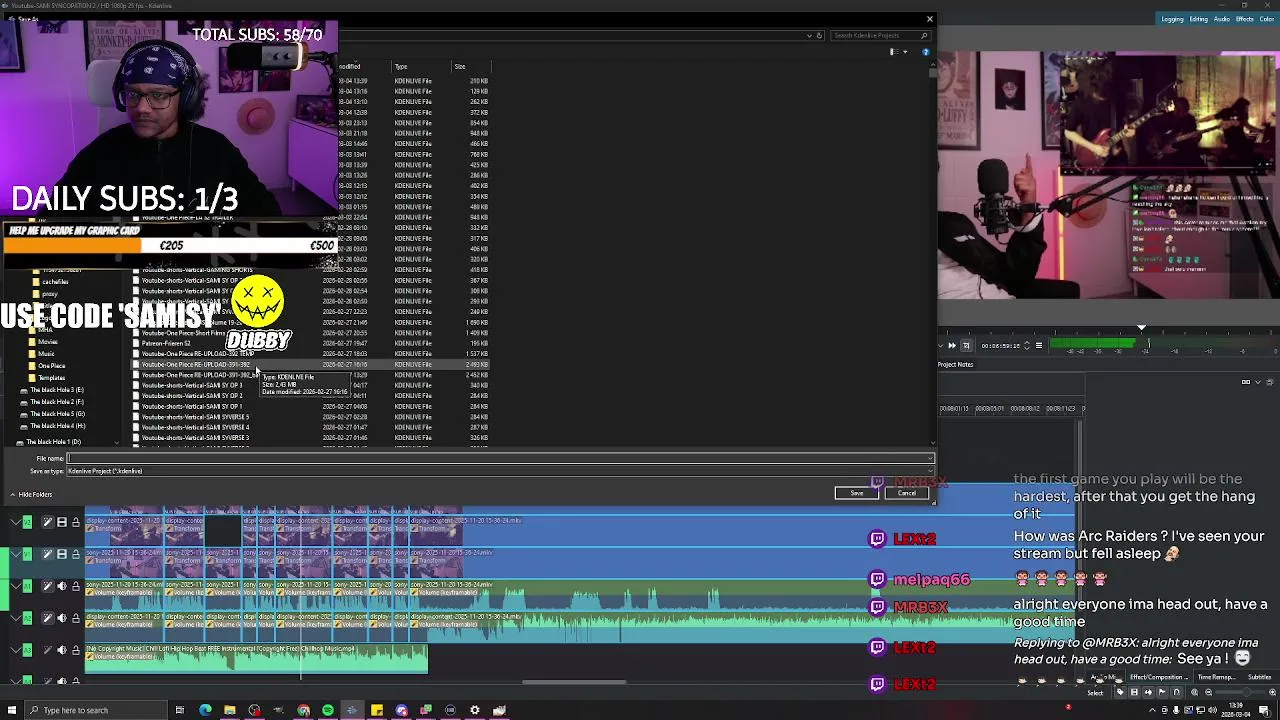Open dialog help icon
Viewport: 1280px width, 720px height.
(x=926, y=52)
